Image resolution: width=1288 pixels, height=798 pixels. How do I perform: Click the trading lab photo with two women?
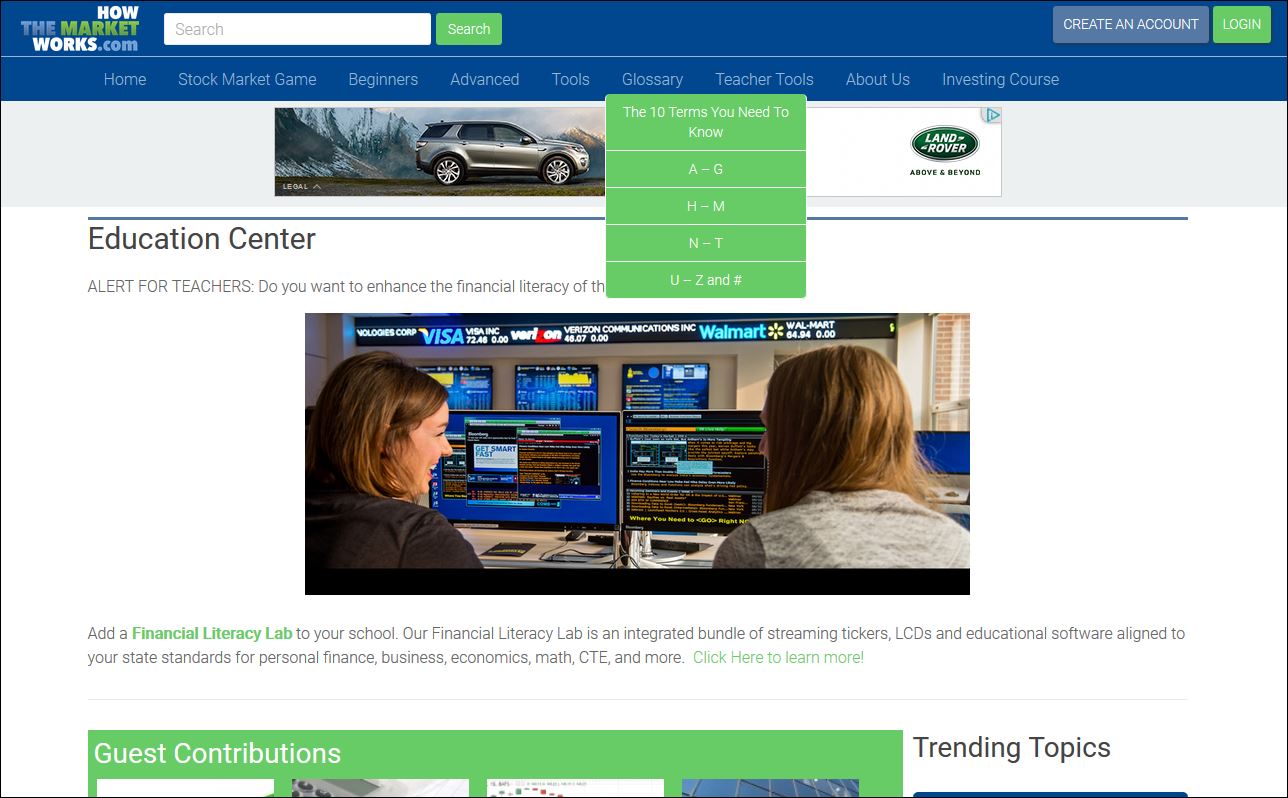[x=637, y=454]
